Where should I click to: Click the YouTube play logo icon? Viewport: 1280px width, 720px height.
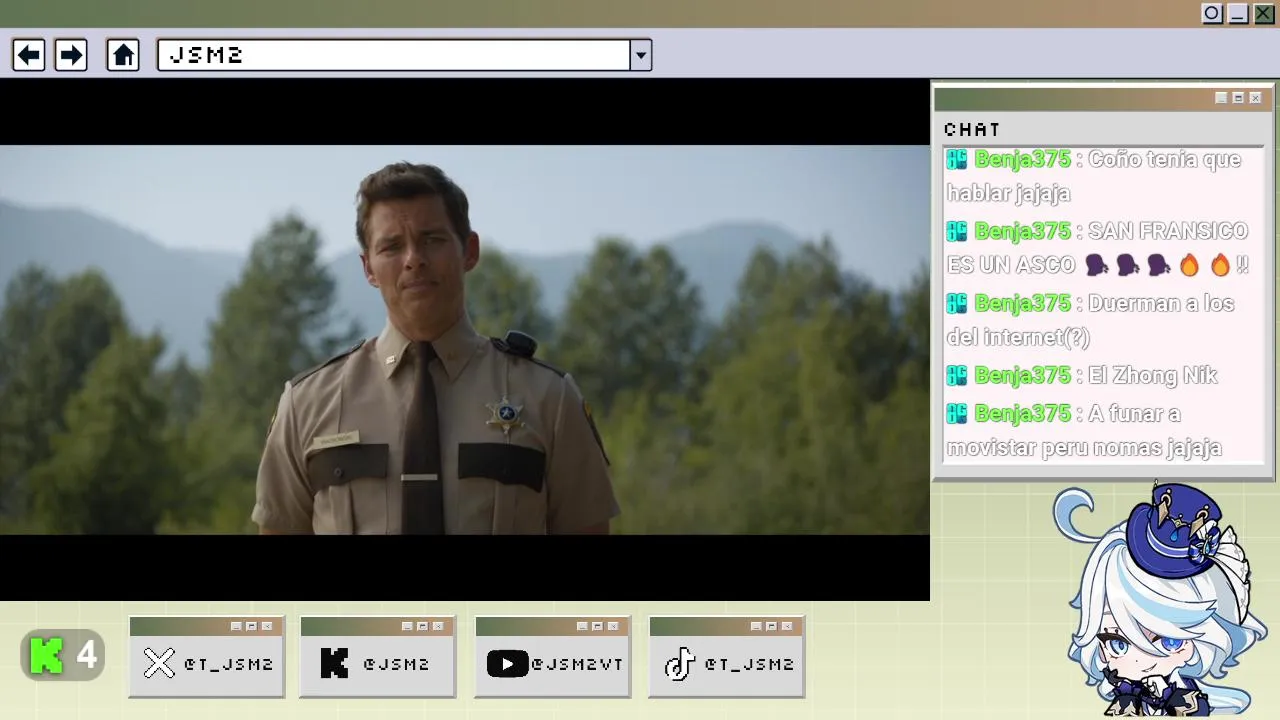(x=507, y=663)
